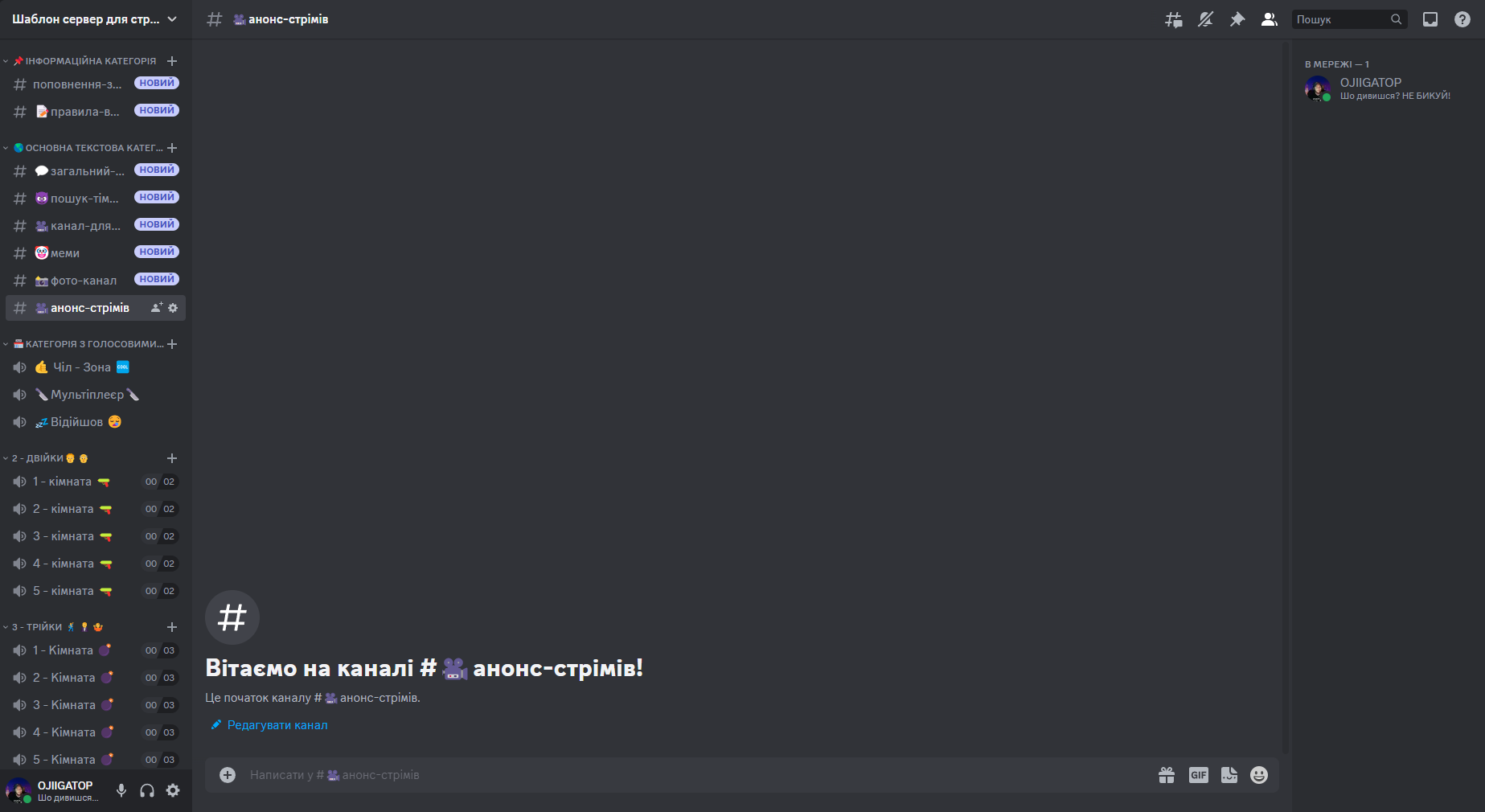Open the Inbox icon

coord(1430,19)
